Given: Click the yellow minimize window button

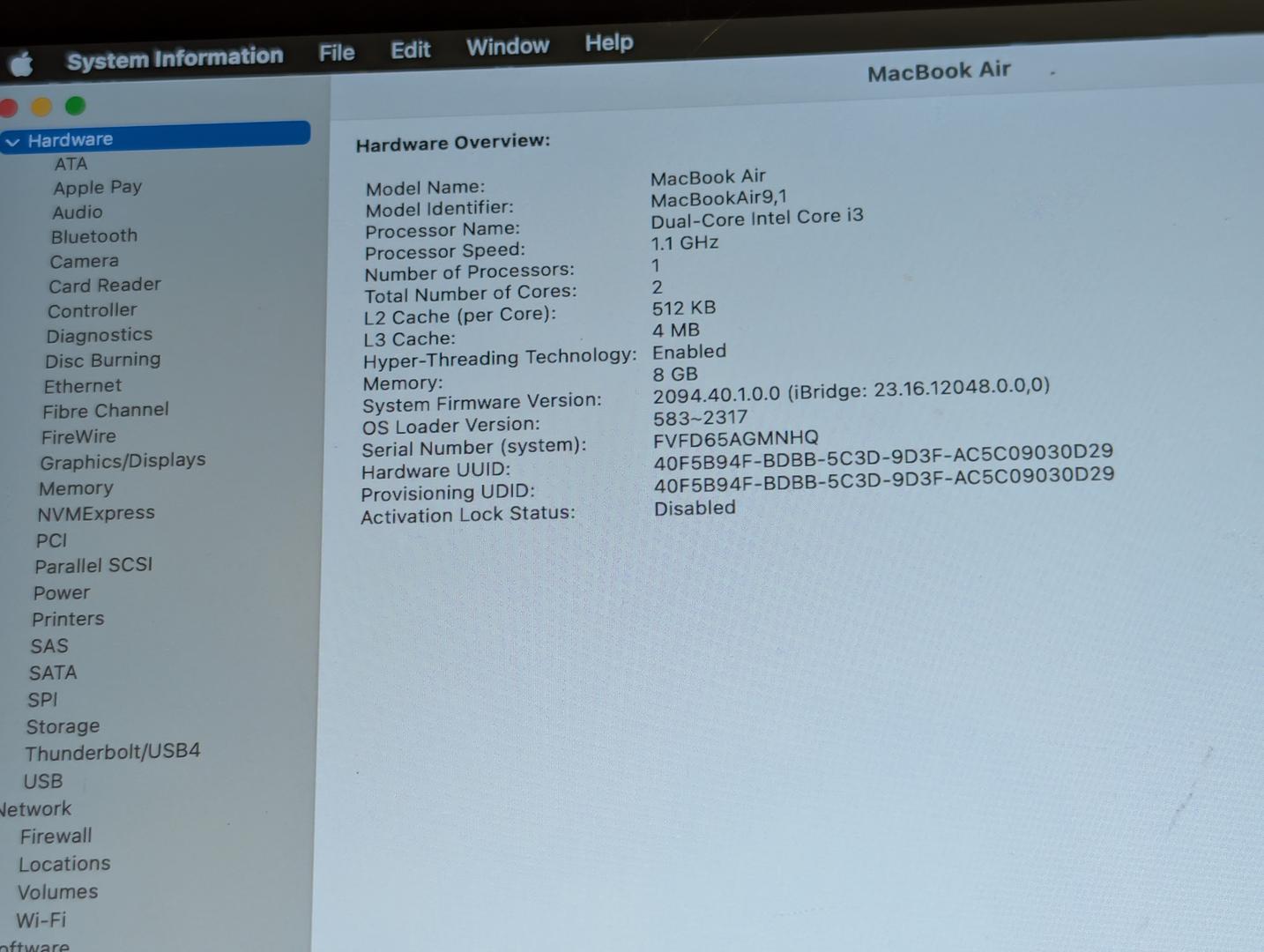Looking at the screenshot, I should (41, 107).
